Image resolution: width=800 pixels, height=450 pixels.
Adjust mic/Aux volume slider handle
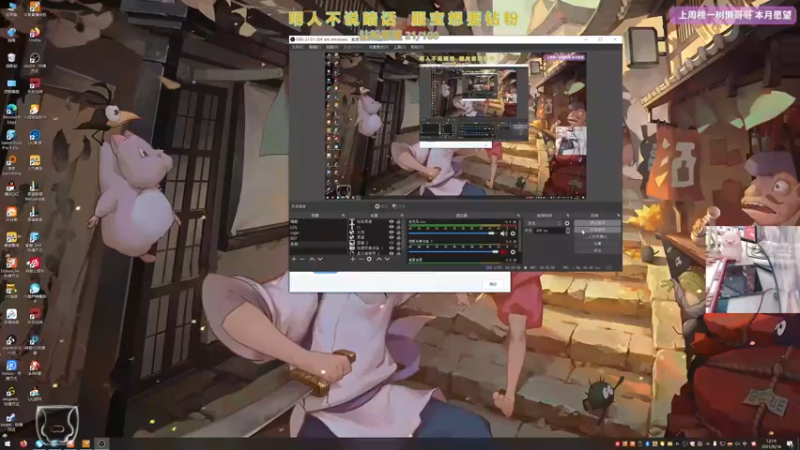click(x=491, y=234)
